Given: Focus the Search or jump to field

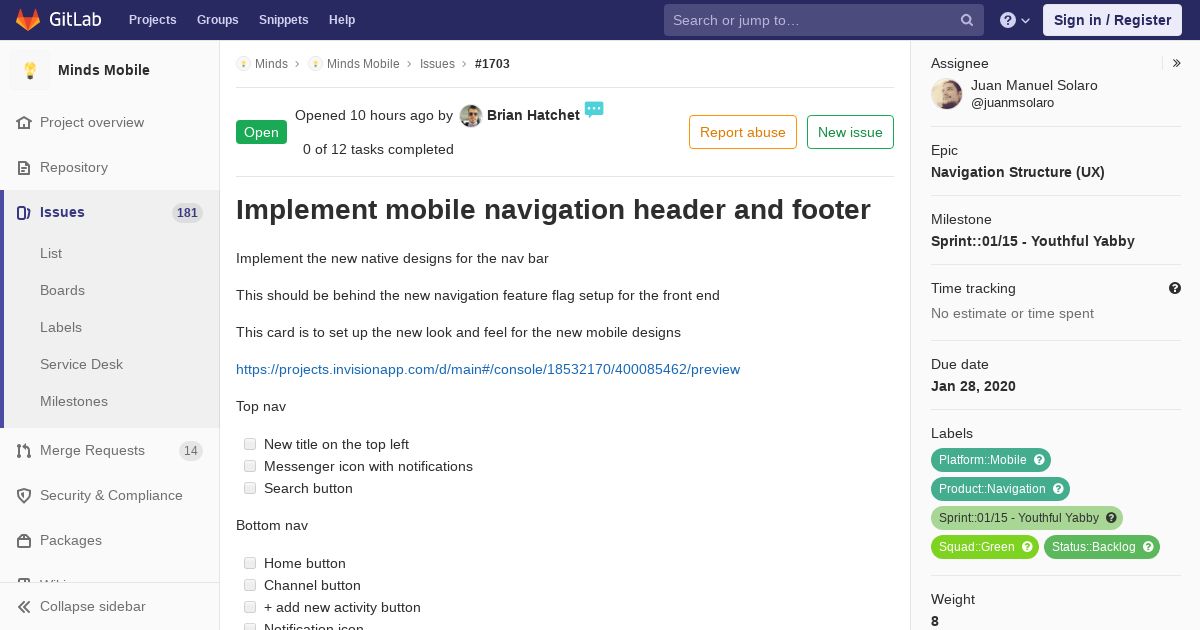Looking at the screenshot, I should tap(824, 20).
